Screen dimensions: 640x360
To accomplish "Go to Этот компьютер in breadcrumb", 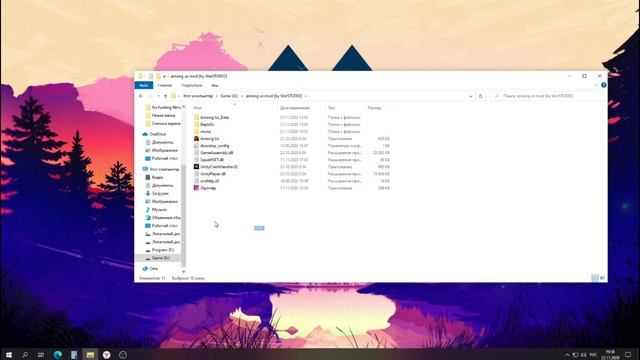I will [198, 96].
